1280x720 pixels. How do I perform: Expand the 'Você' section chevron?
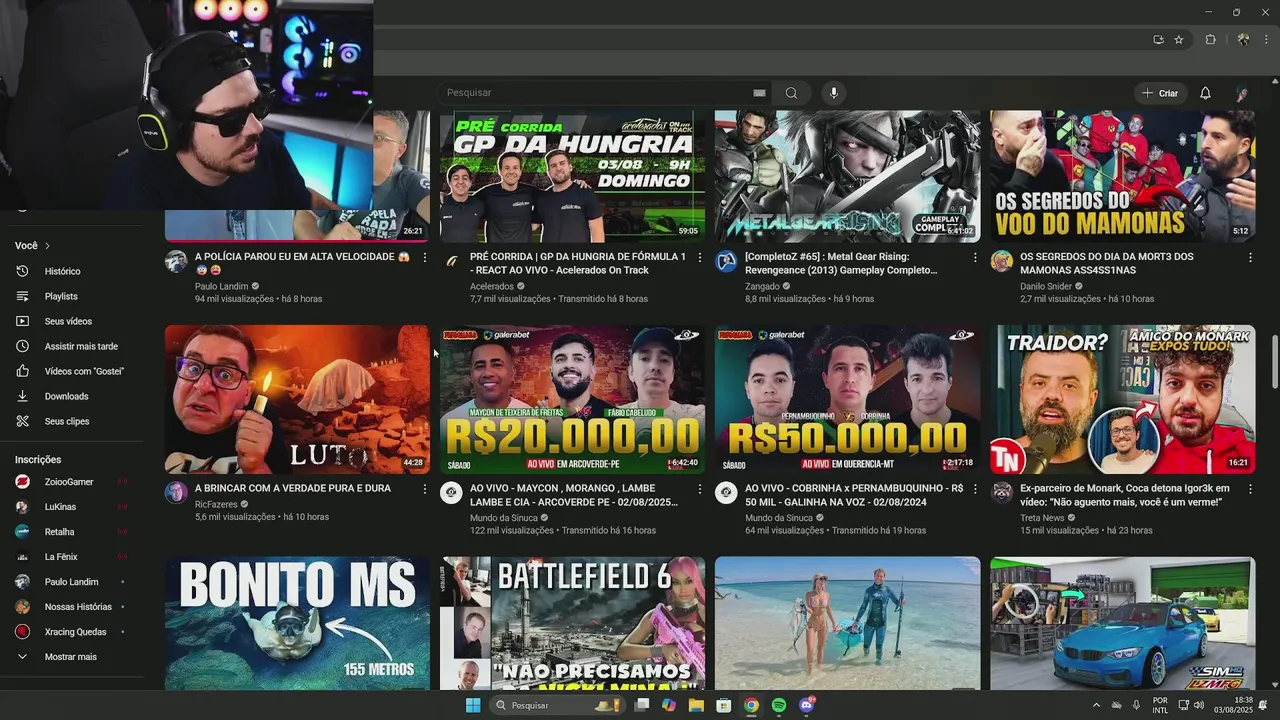tap(47, 246)
